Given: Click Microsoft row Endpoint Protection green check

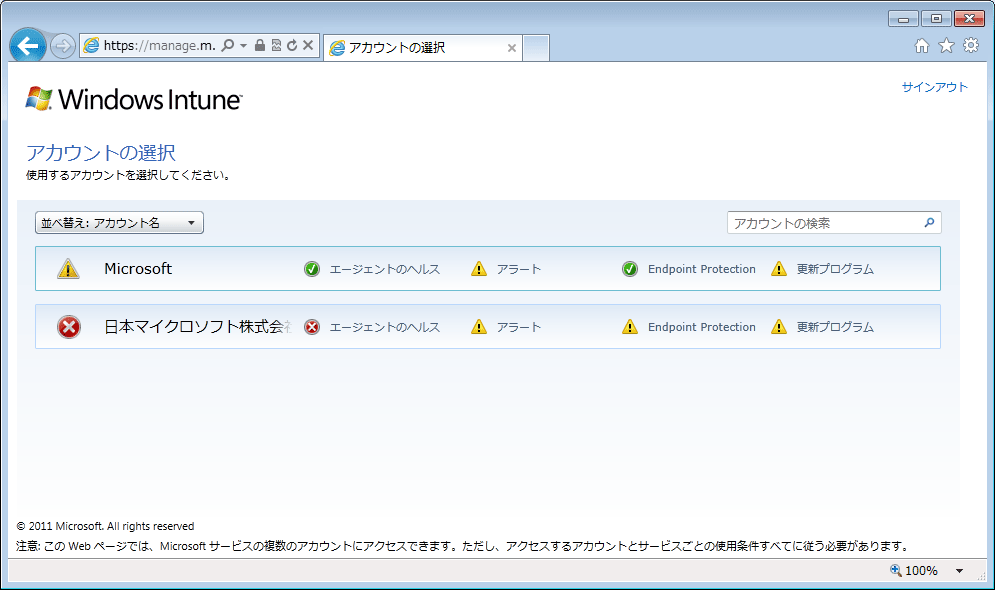Looking at the screenshot, I should tap(629, 269).
